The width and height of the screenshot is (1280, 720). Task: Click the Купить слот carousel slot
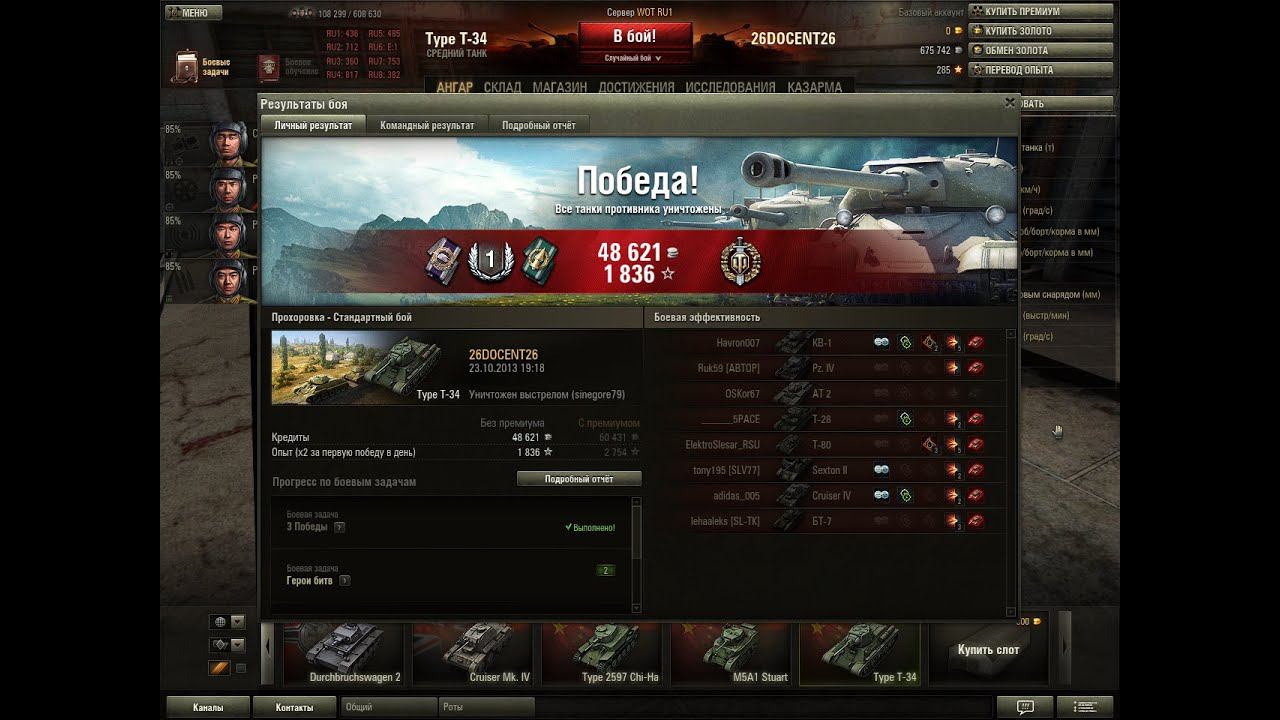click(988, 650)
